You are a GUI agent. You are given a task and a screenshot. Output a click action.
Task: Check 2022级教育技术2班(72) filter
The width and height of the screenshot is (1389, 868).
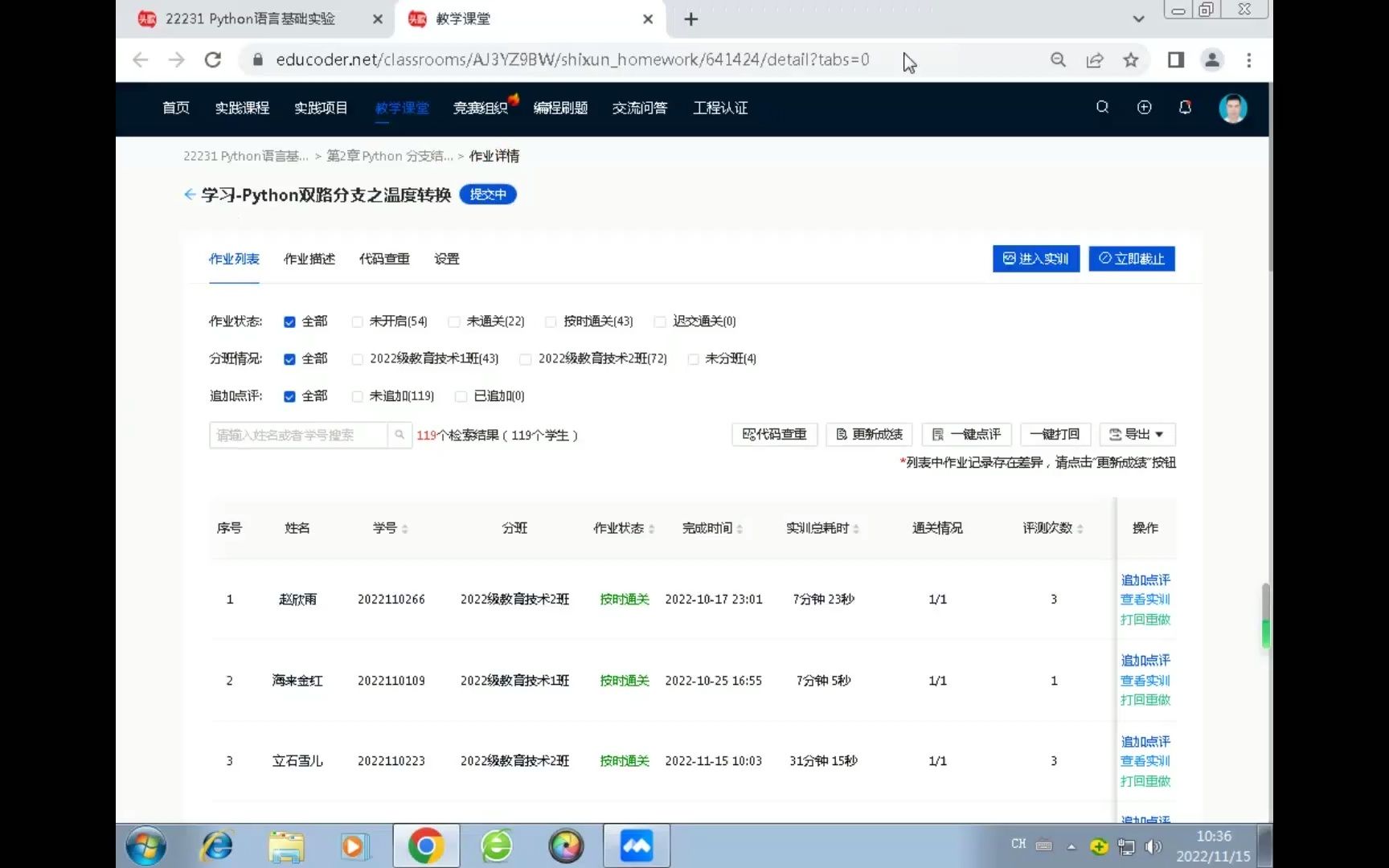(526, 359)
